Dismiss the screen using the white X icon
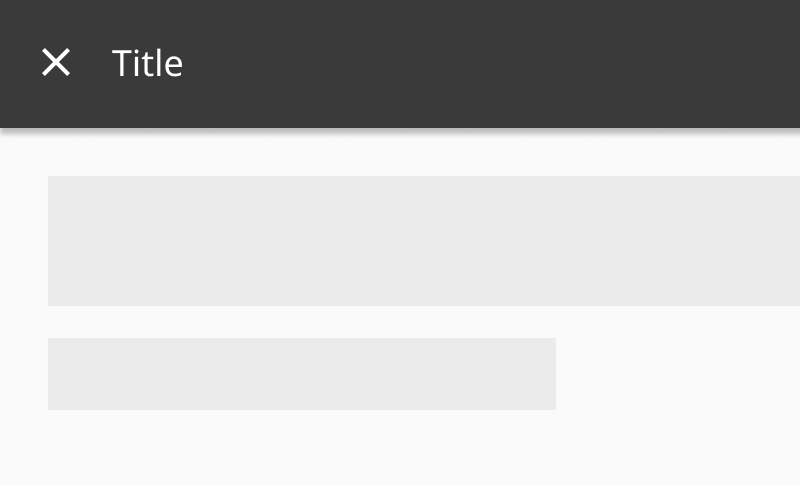 pyautogui.click(x=56, y=63)
